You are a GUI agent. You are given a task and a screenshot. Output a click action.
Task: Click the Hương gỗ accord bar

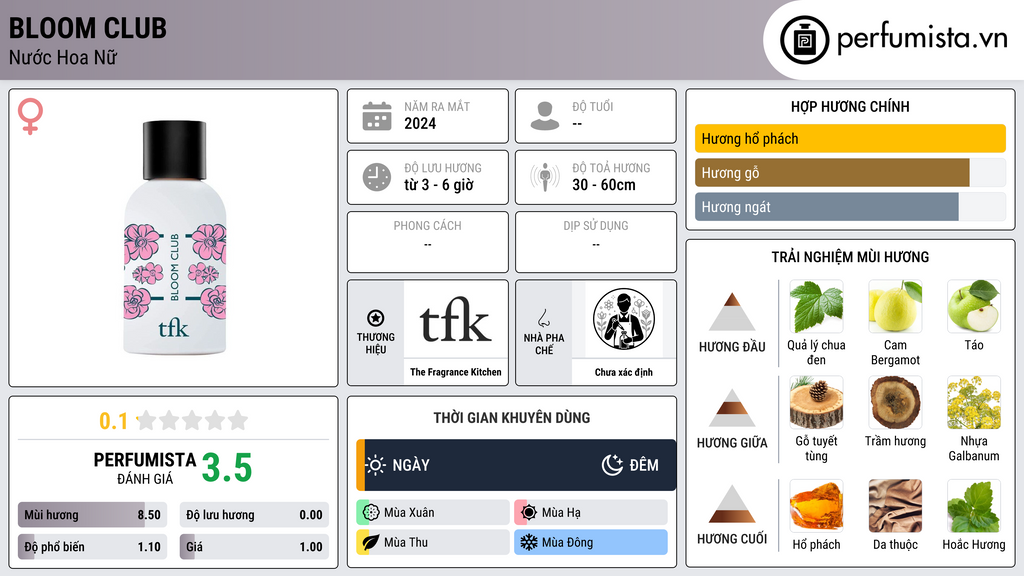(x=850, y=172)
